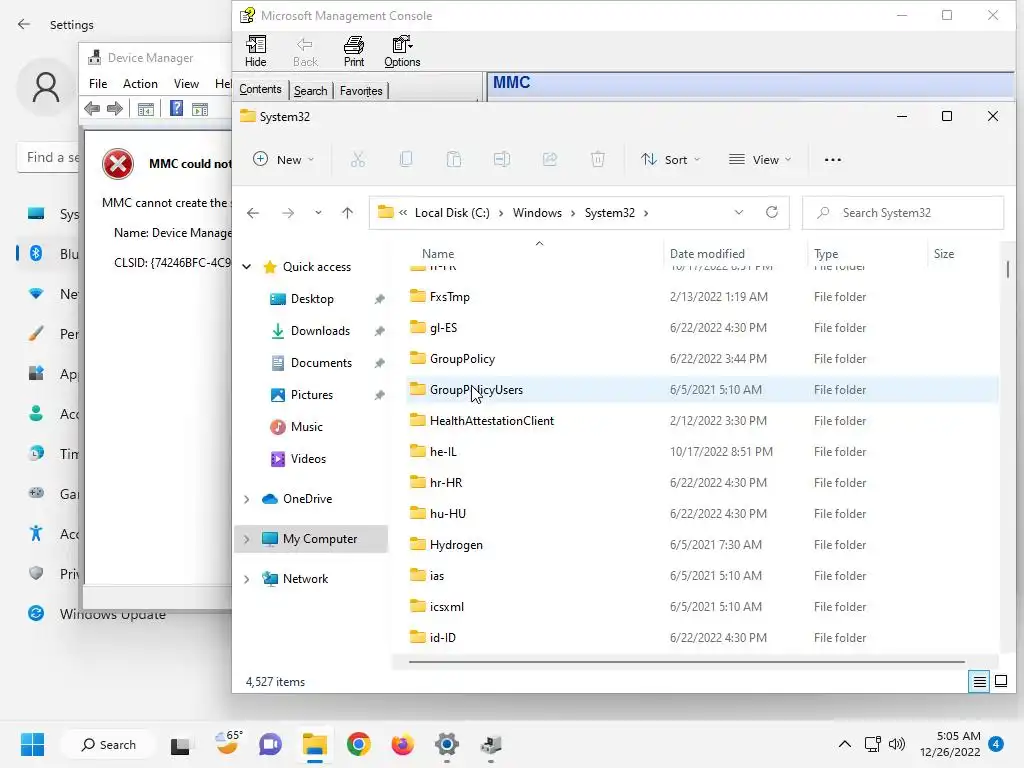Screen dimensions: 1024x768
Task: Open the View dropdown menu
Action: click(760, 159)
